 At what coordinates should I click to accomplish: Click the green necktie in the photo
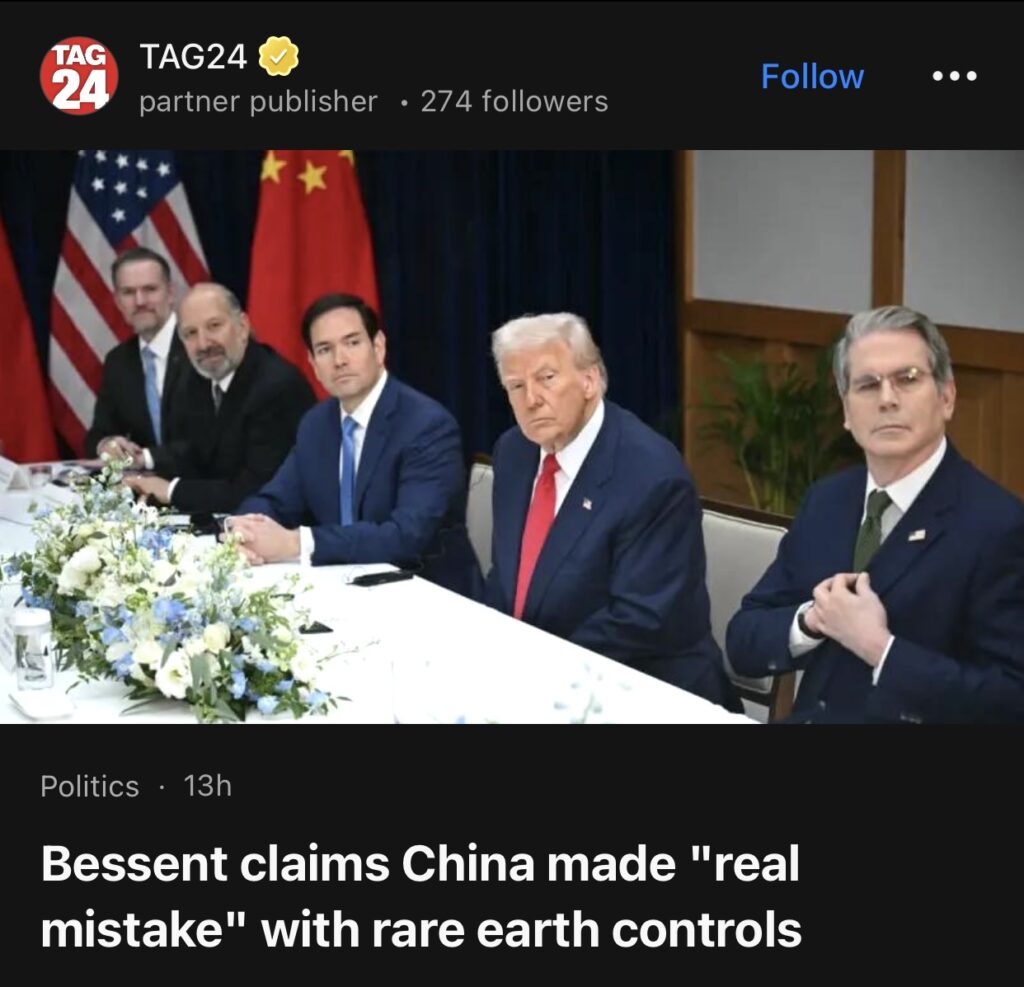pyautogui.click(x=872, y=530)
